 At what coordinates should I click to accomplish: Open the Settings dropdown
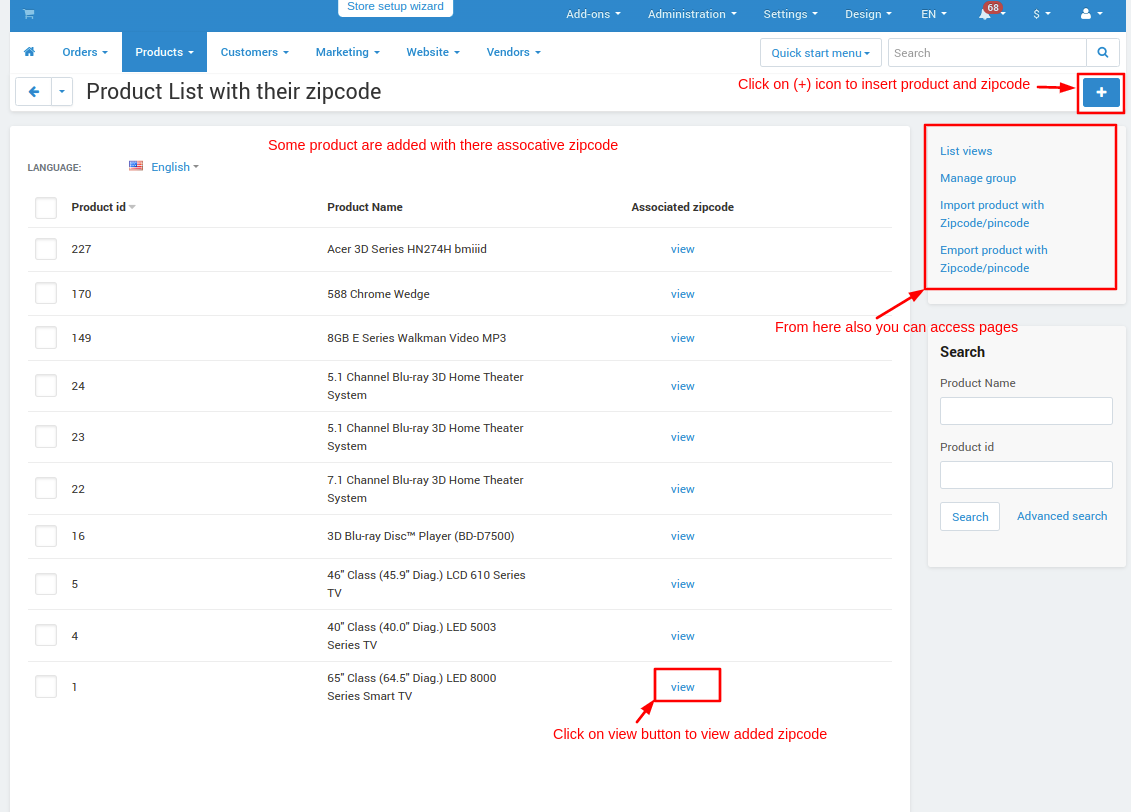(x=791, y=14)
